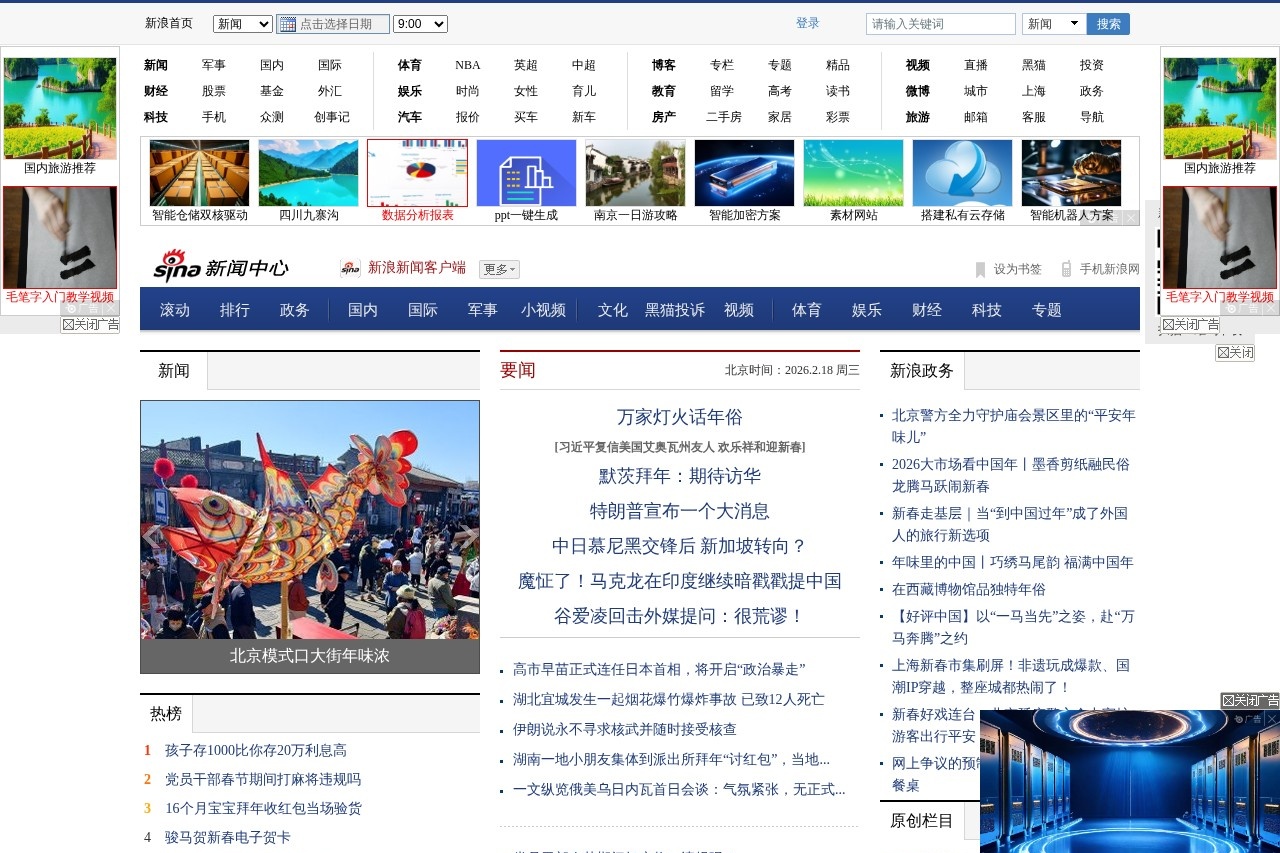This screenshot has height=853, width=1280.
Task: Close the right sidebar ad via 关闭广告
Action: coord(1190,324)
